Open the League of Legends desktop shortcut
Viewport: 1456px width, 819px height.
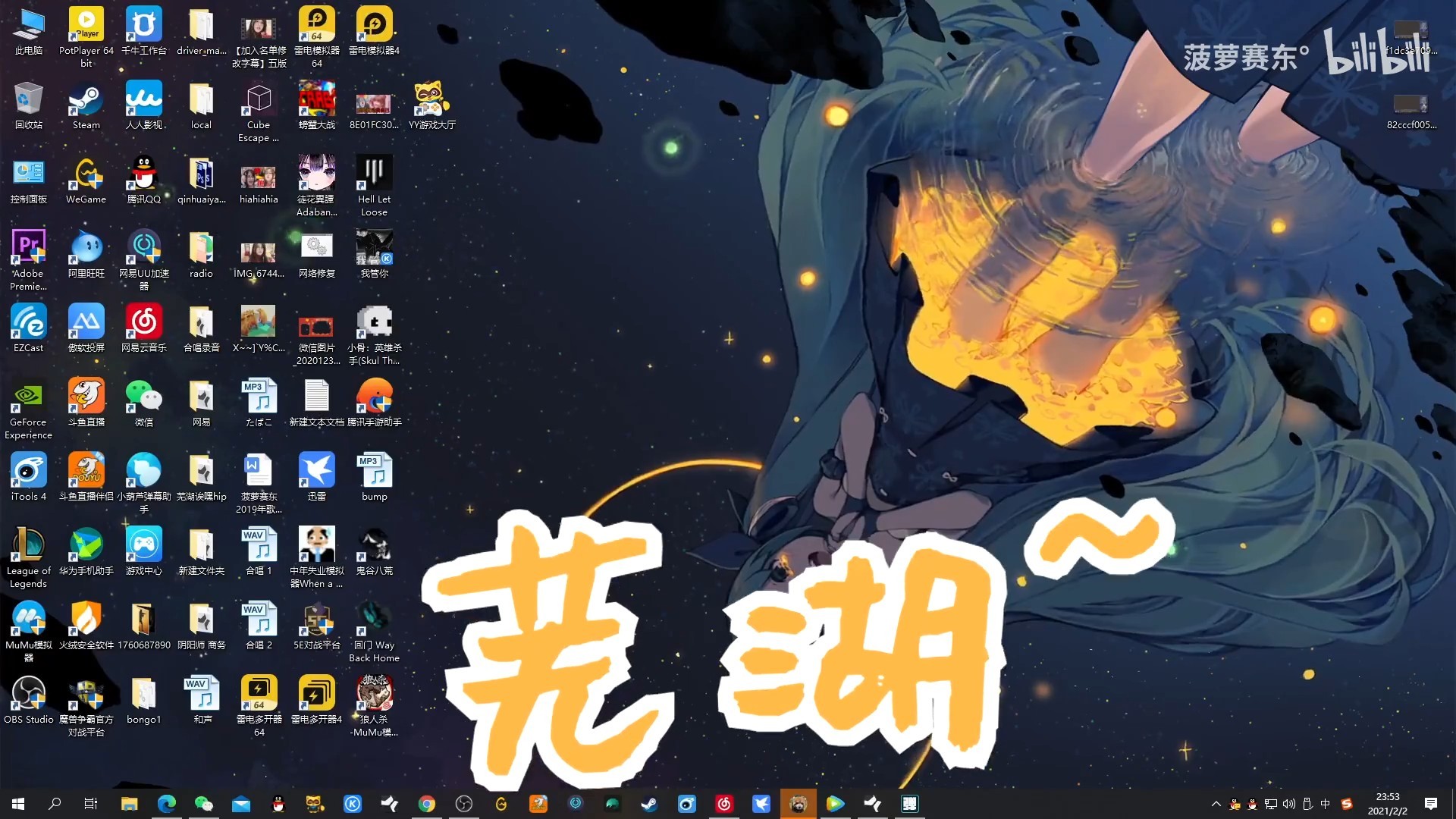pyautogui.click(x=29, y=557)
